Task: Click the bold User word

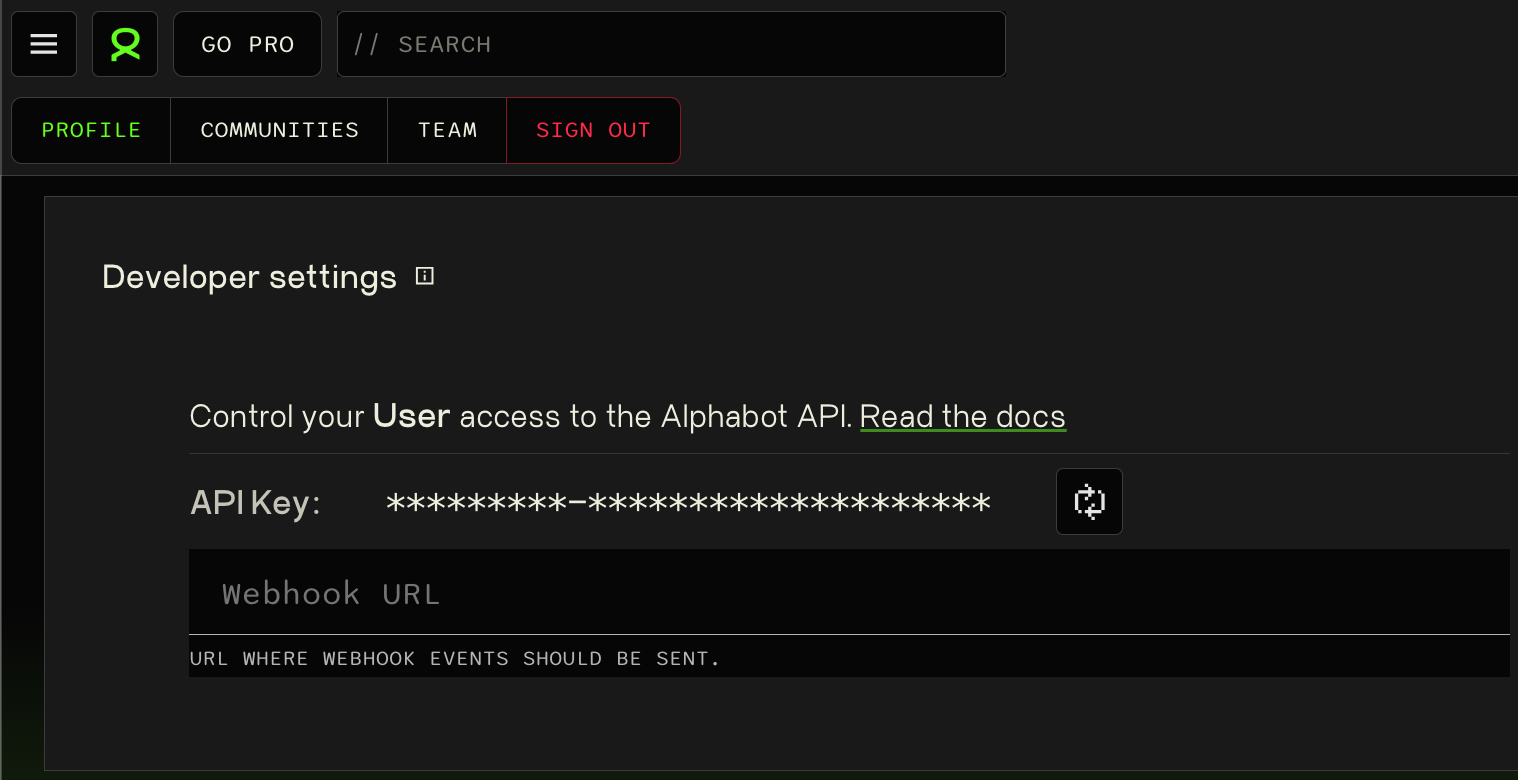Action: (x=412, y=416)
